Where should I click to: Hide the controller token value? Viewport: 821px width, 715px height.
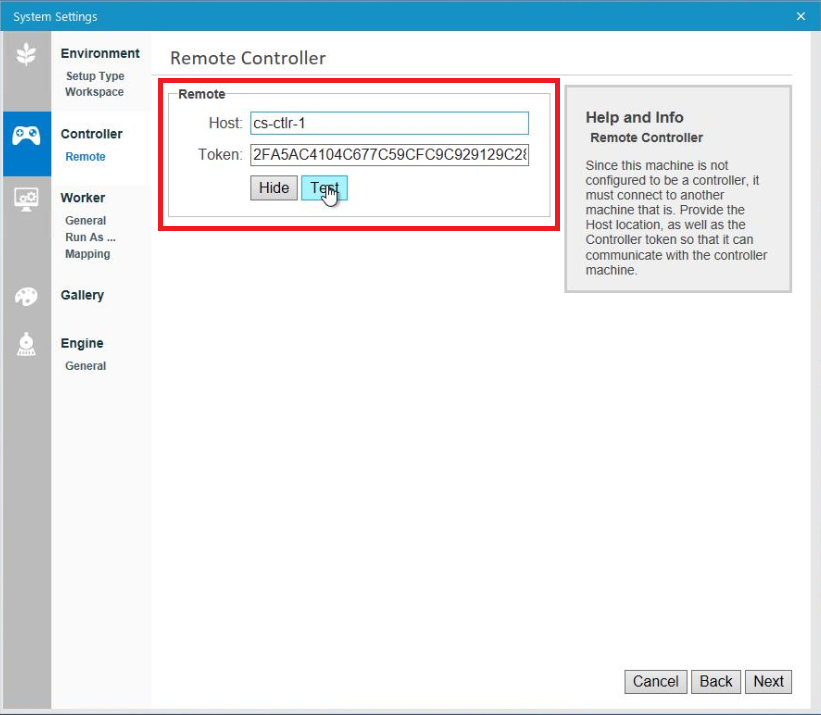coord(273,188)
